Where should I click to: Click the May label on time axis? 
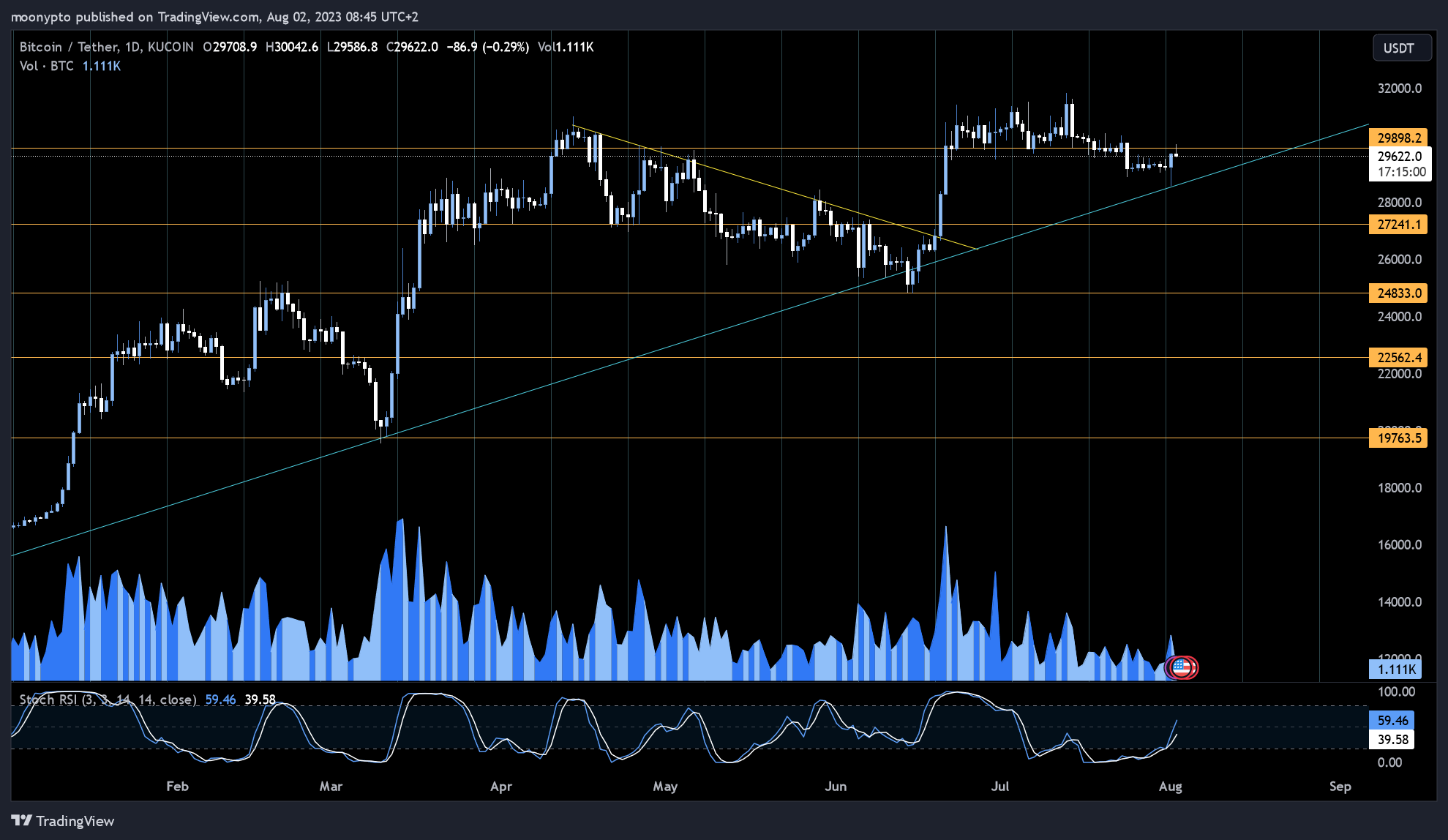click(x=665, y=787)
